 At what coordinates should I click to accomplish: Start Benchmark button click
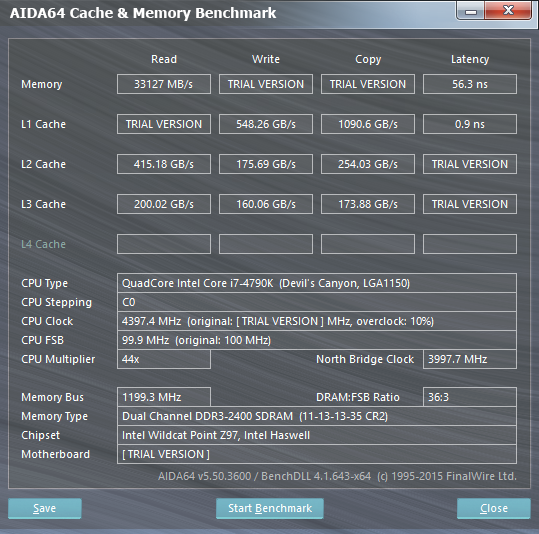click(x=270, y=508)
